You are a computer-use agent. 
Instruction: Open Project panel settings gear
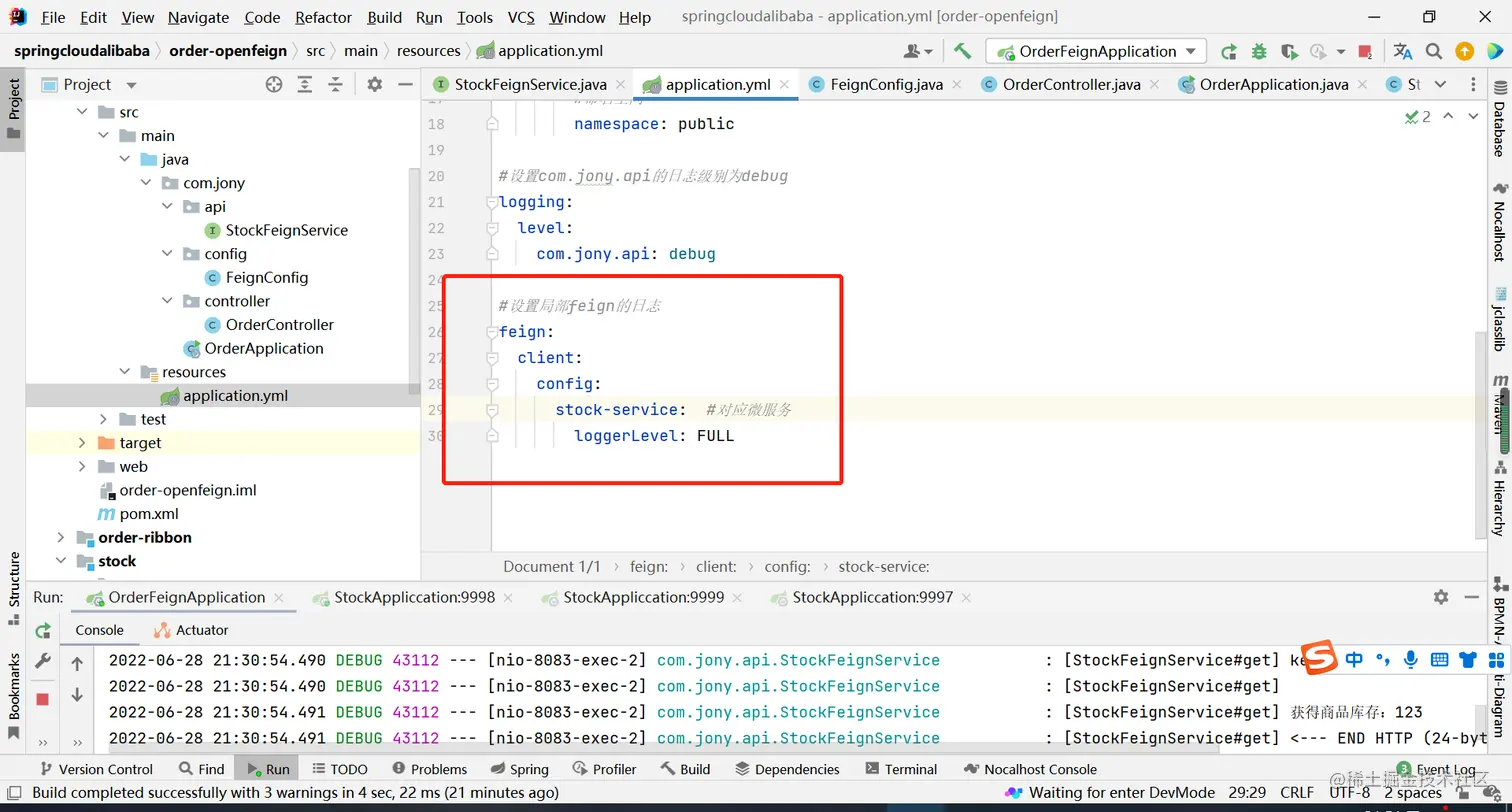coord(375,85)
